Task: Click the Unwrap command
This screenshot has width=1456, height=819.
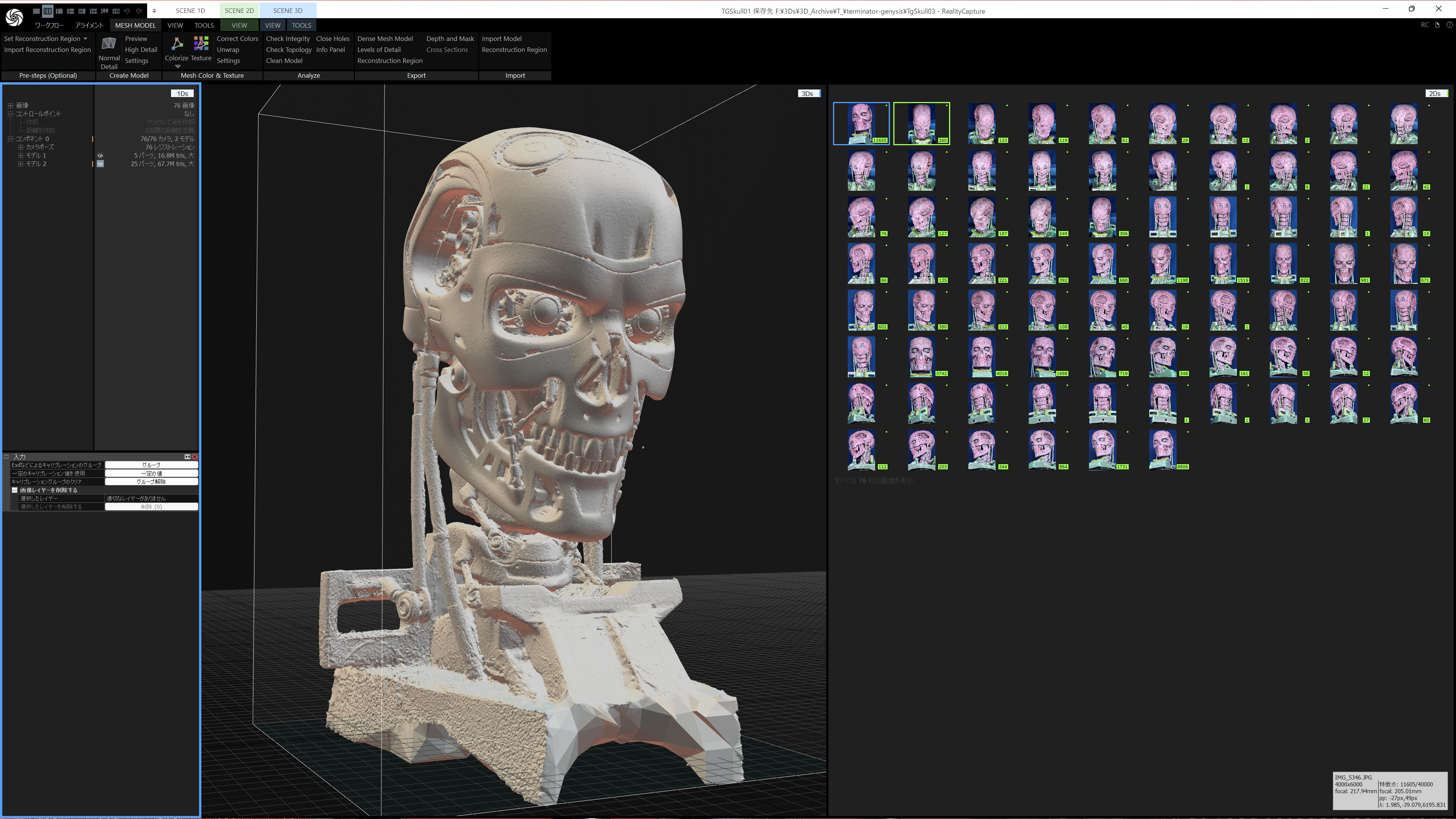Action: (228, 50)
